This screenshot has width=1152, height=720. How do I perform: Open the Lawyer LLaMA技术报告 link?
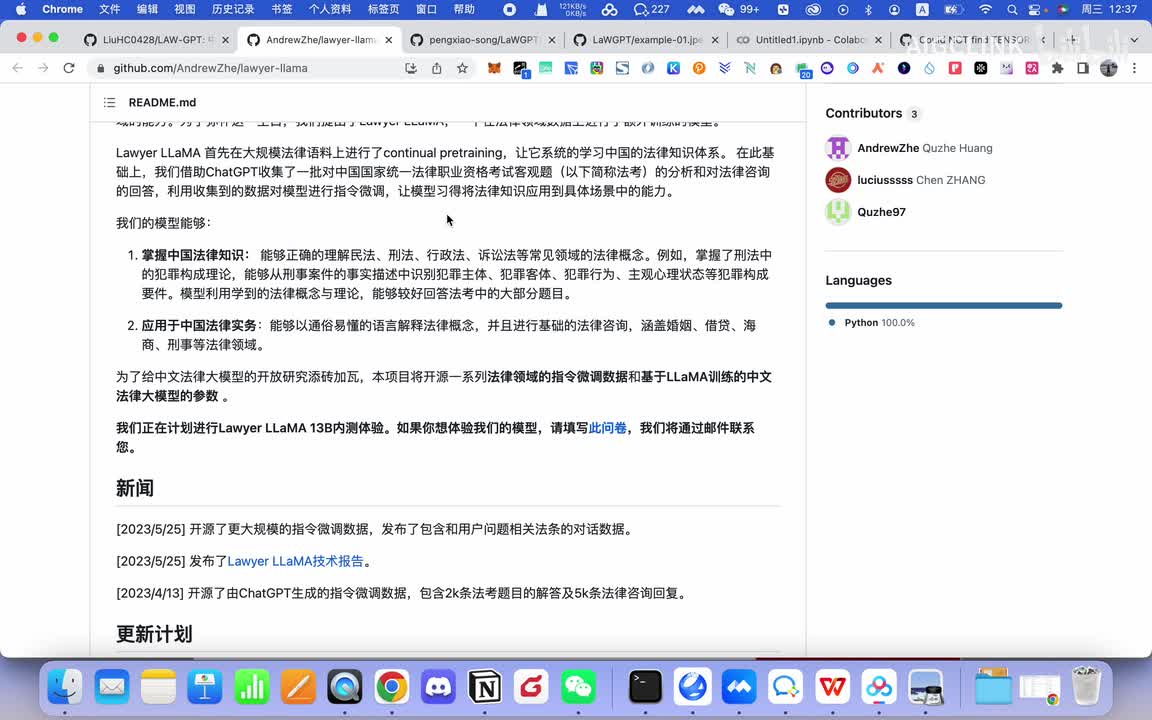click(295, 561)
